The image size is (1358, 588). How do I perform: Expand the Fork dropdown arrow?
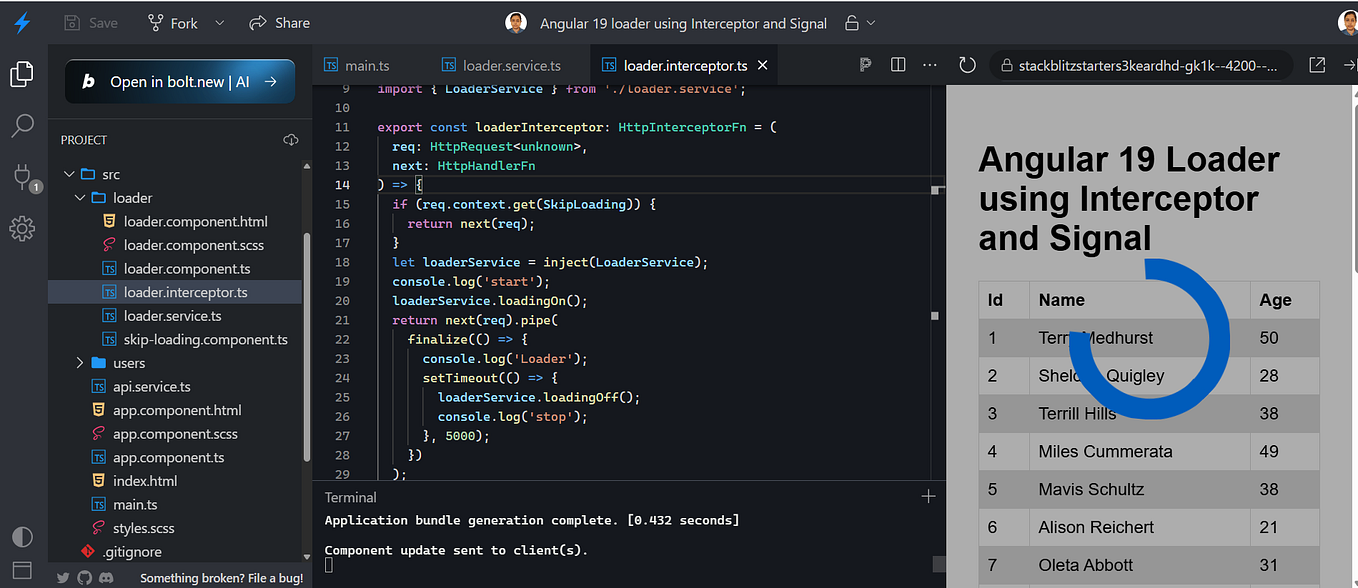coord(220,23)
